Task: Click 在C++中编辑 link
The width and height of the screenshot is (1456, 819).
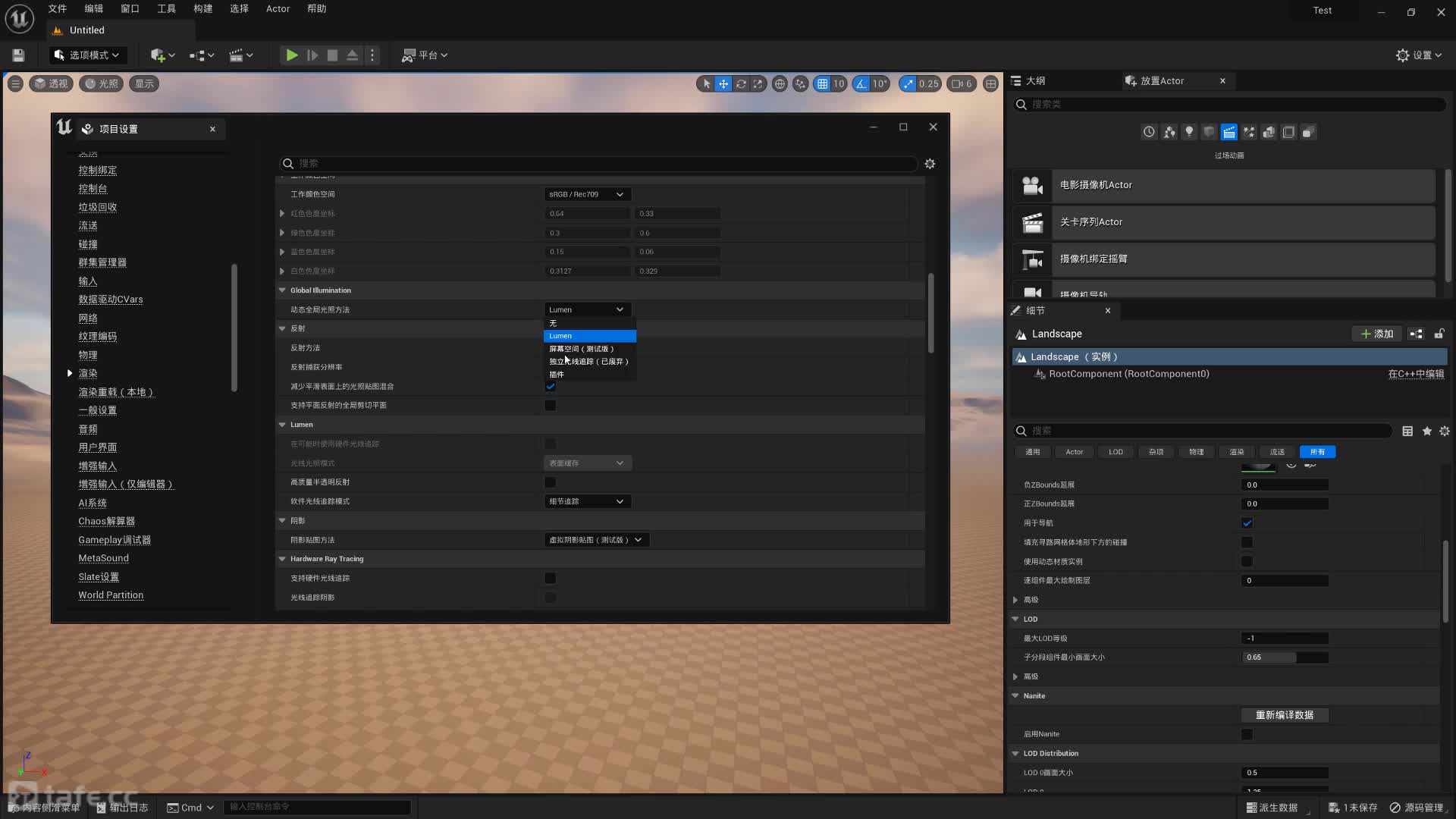Action: [x=1416, y=374]
